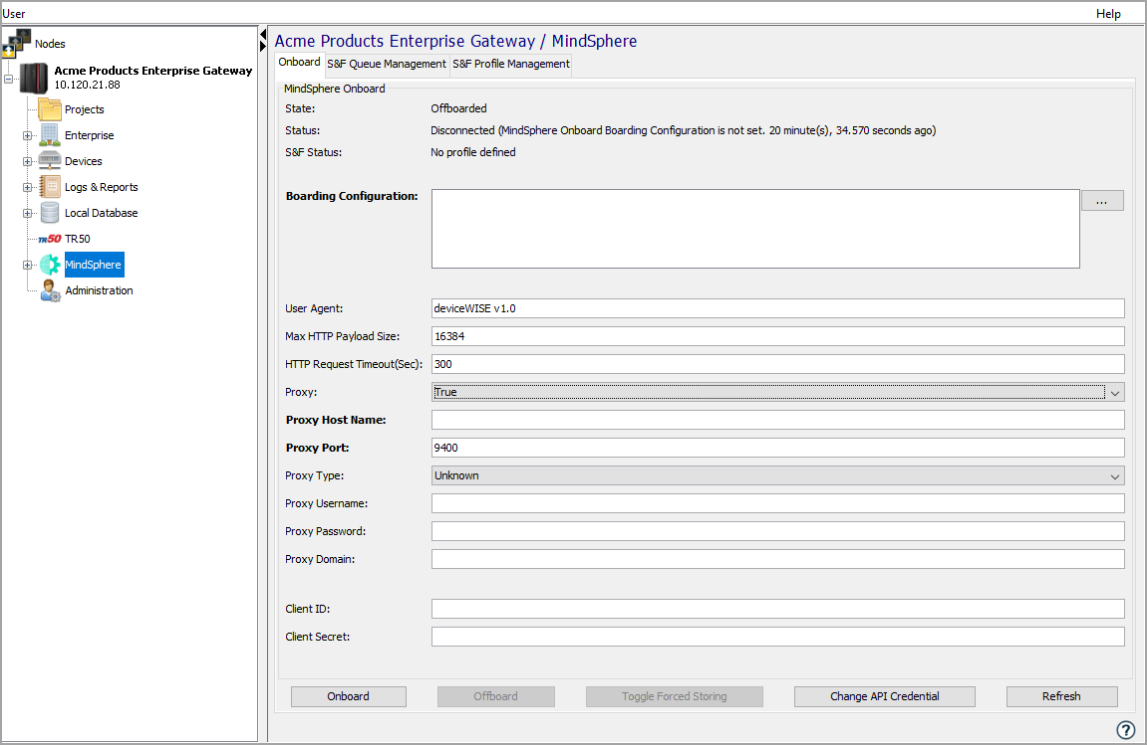This screenshot has width=1147, height=745.
Task: Click the Proxy Domain field
Action: coord(778,559)
